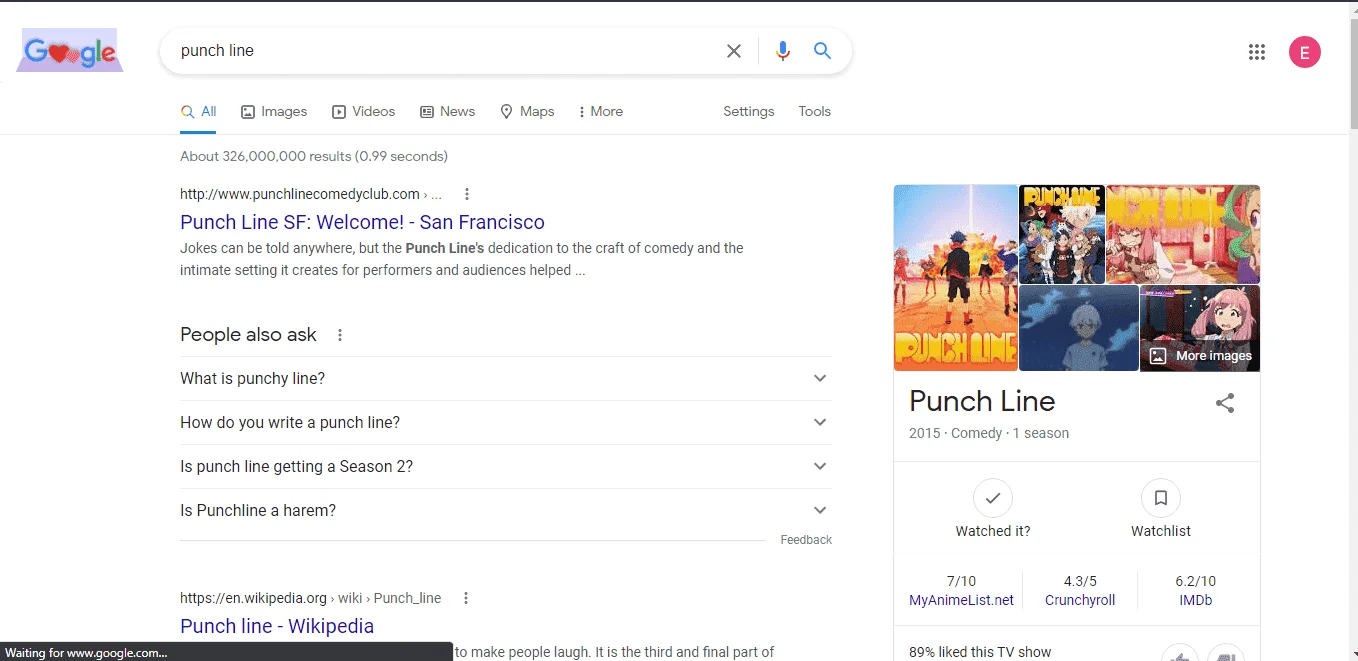Open 'Punch line - Wikipedia' result
1358x661 pixels.
point(277,626)
